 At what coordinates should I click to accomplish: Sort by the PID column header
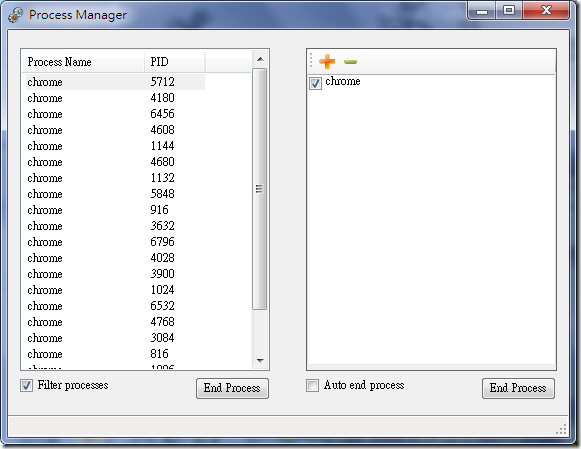(x=175, y=61)
